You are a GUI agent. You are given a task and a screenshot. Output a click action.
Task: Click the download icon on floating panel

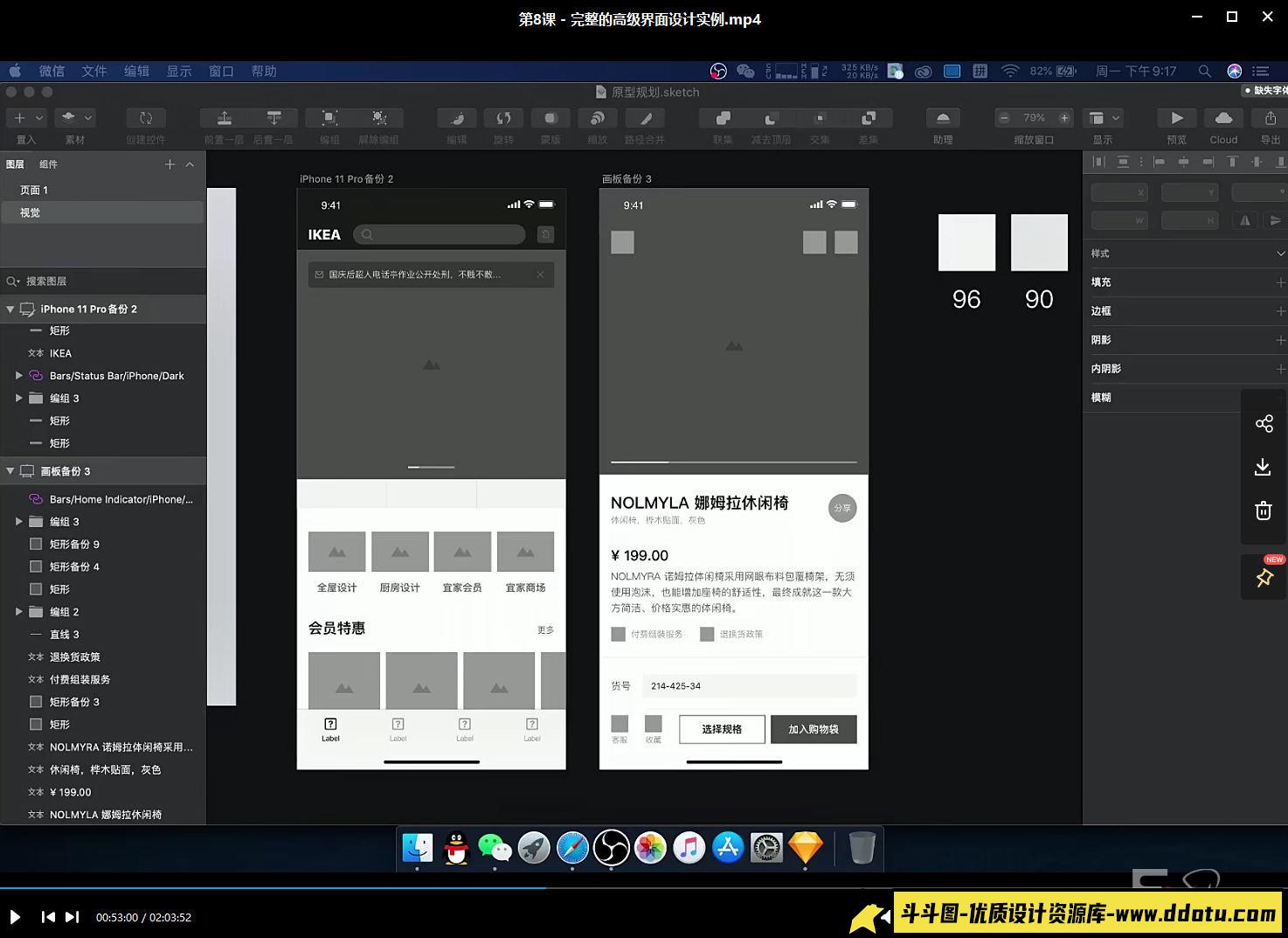point(1264,467)
